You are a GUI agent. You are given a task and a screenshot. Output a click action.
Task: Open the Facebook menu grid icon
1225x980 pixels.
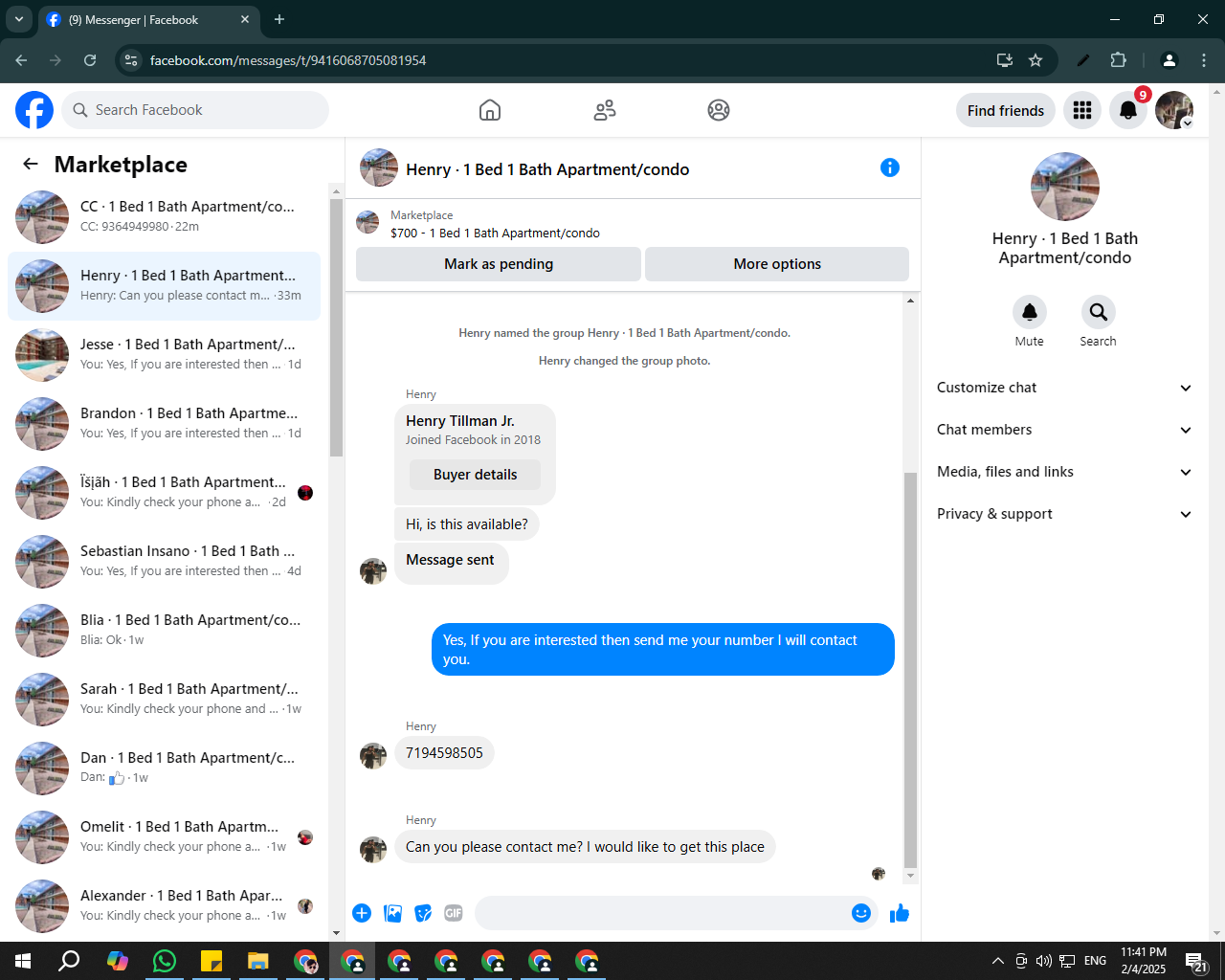(1082, 110)
